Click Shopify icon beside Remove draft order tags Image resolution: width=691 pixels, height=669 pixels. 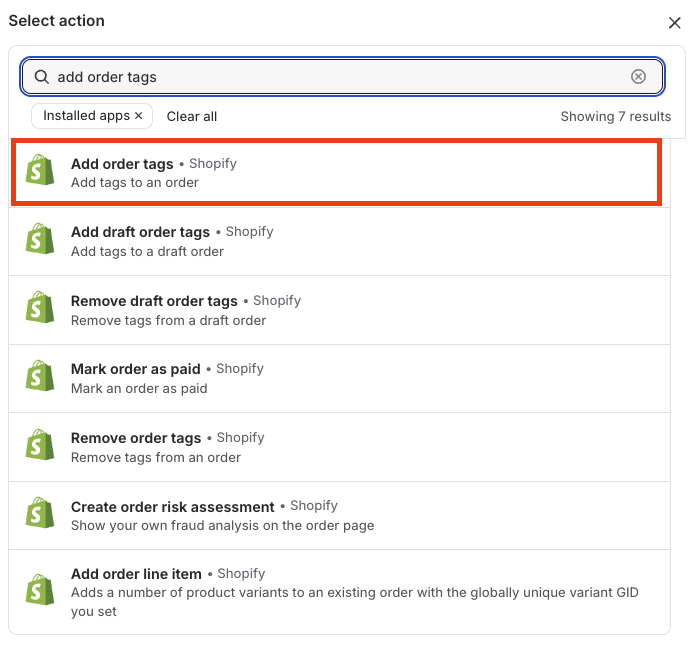point(40,307)
